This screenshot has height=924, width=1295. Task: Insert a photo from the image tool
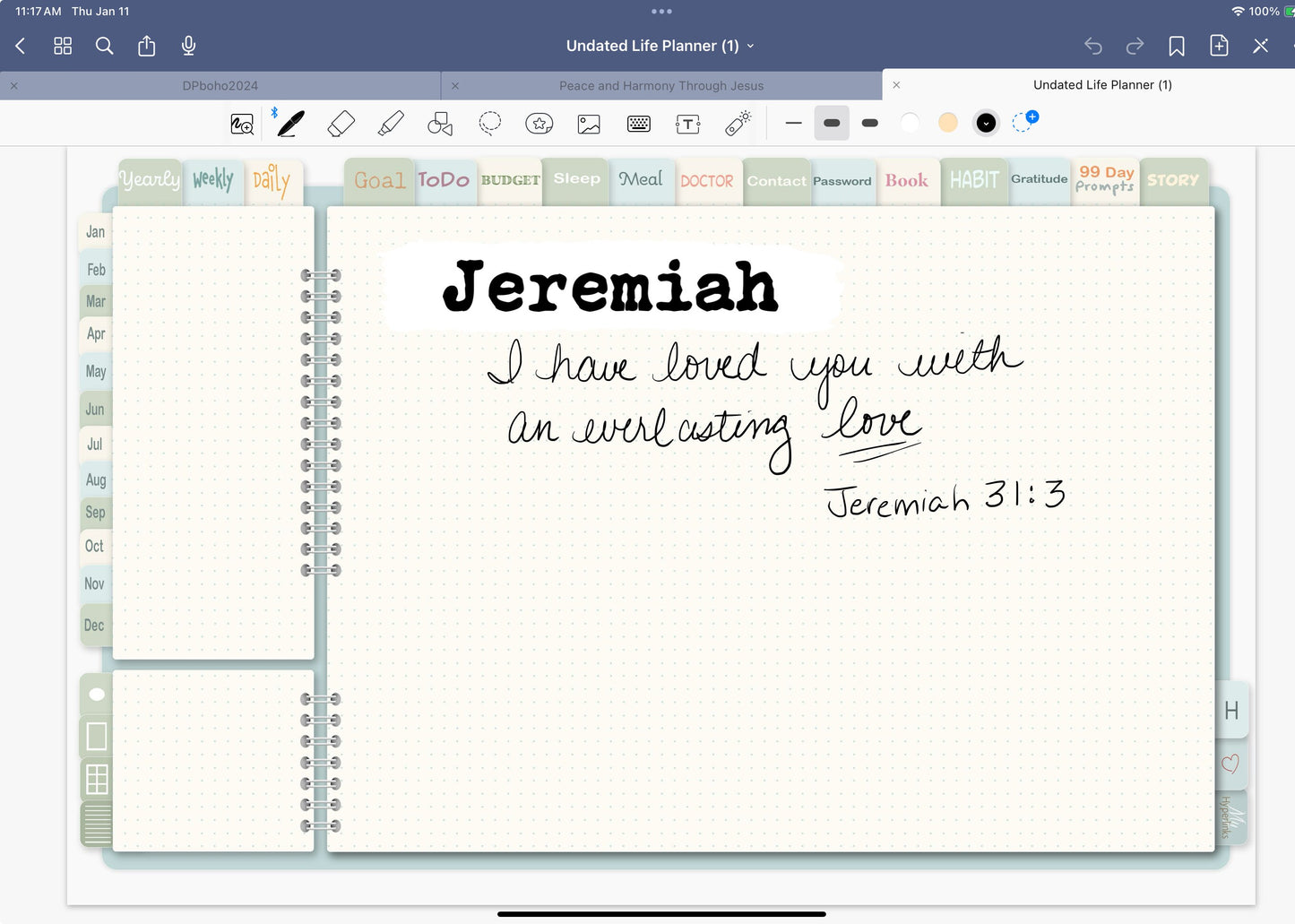[588, 123]
